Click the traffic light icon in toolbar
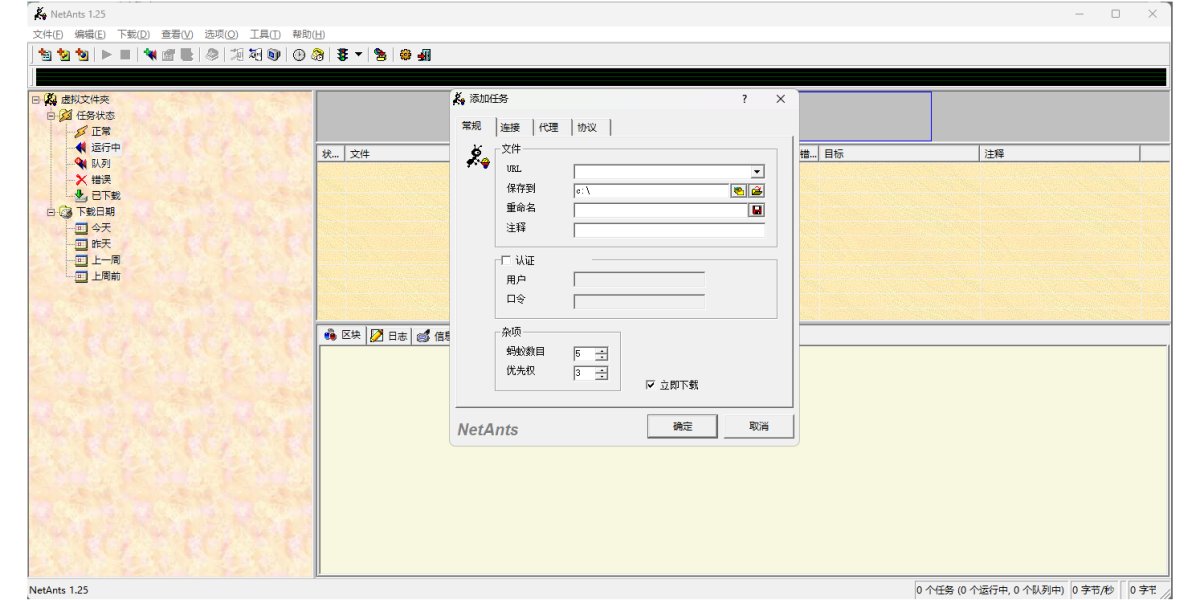 click(342, 55)
